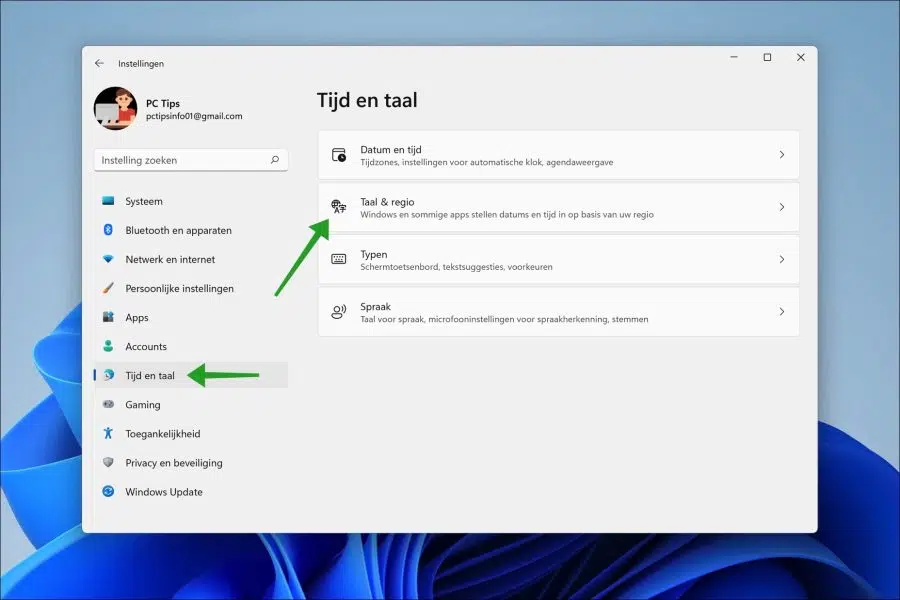The width and height of the screenshot is (900, 600).
Task: Click the Tijd en taal globe clock icon
Action: 108,376
